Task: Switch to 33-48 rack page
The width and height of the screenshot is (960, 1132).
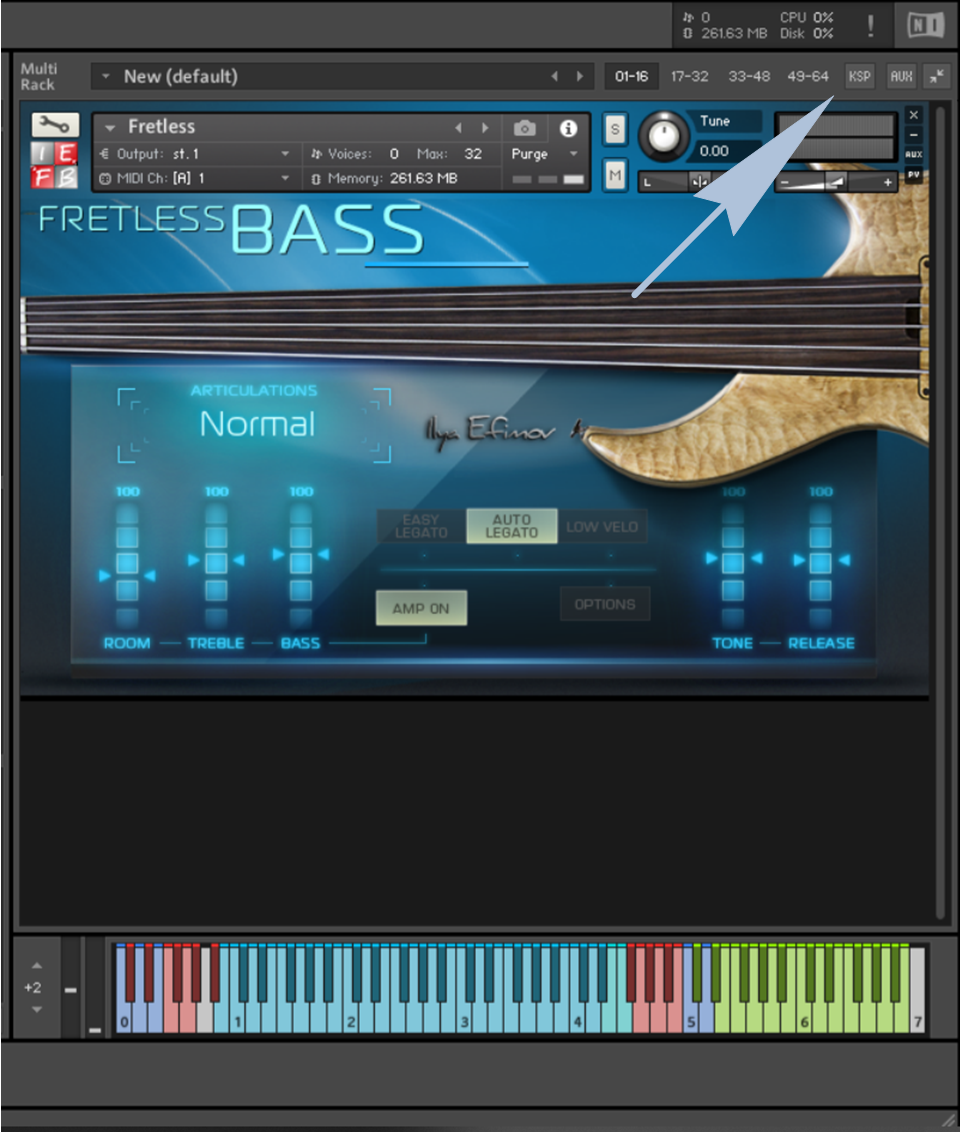Action: 749,77
